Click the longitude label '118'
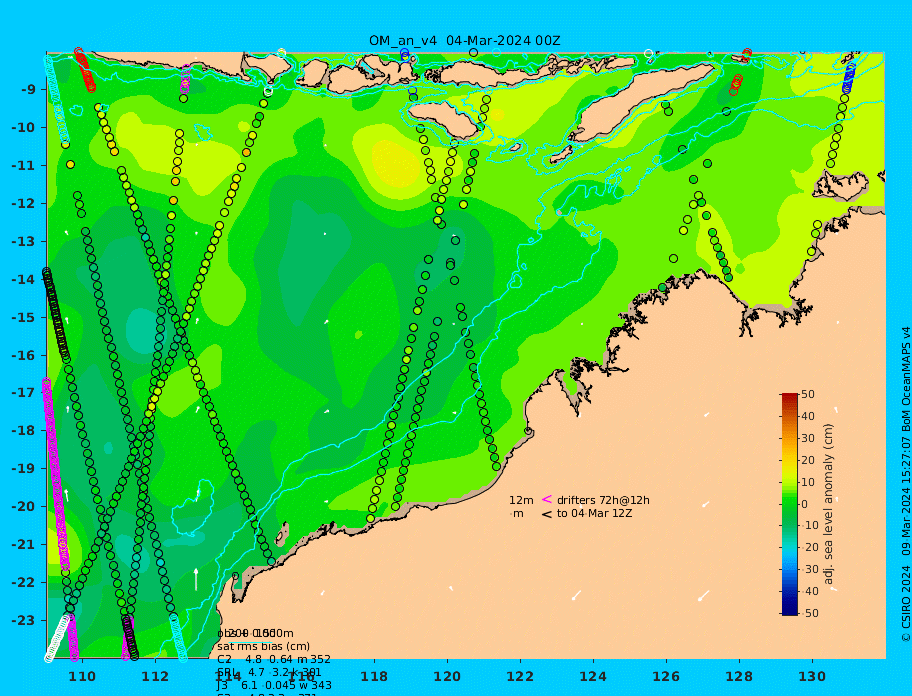 375,676
